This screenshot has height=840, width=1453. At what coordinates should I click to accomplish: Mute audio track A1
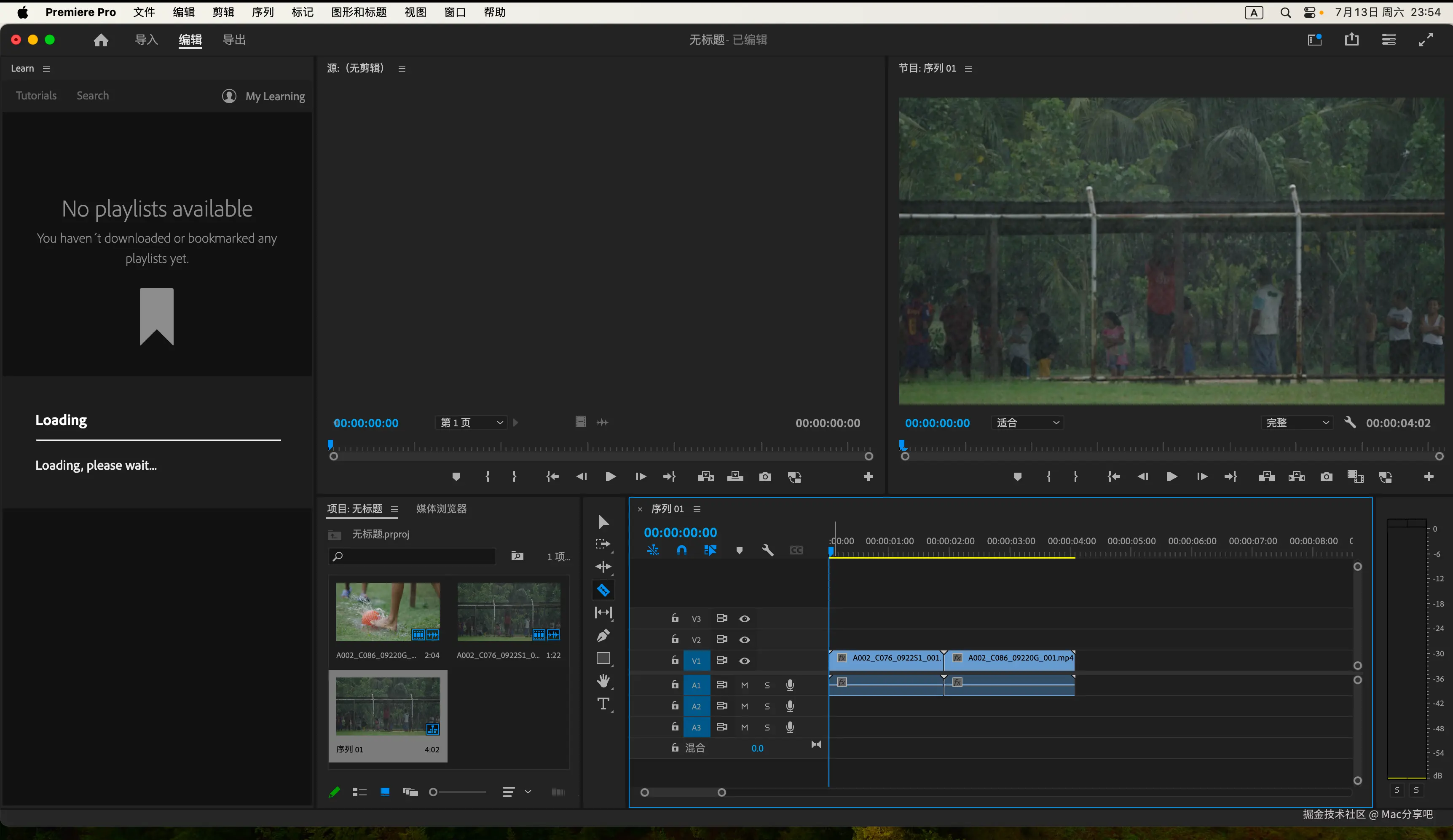click(x=744, y=685)
